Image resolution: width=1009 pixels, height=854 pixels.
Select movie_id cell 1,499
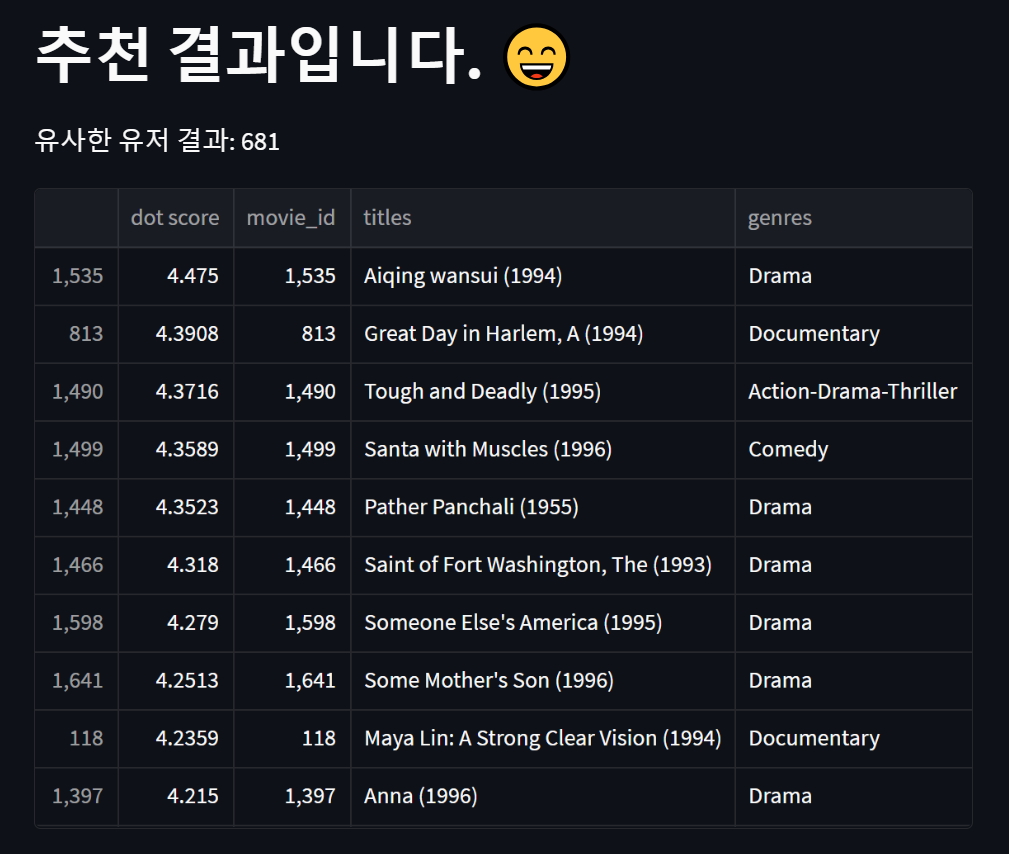point(292,449)
